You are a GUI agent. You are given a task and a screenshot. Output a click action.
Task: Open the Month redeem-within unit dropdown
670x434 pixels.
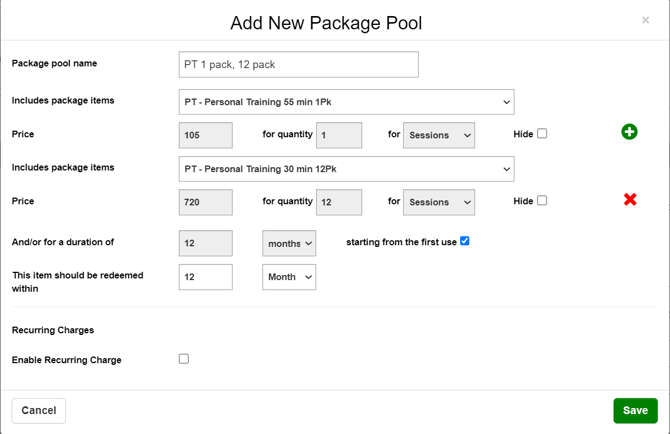pyautogui.click(x=289, y=277)
